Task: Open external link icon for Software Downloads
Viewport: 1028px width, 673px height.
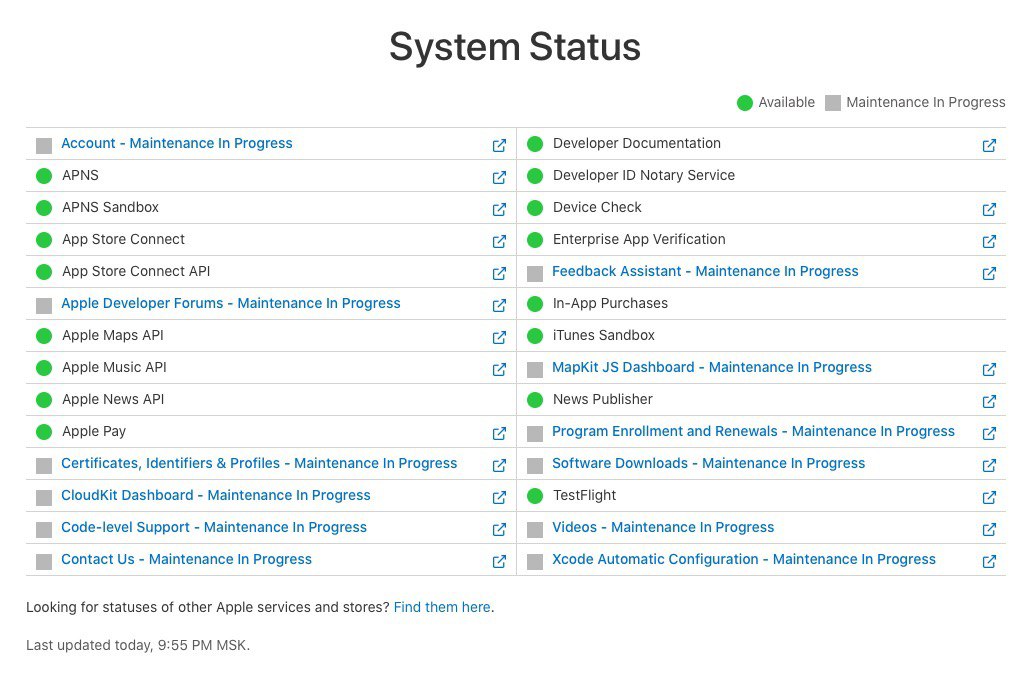Action: (x=989, y=465)
